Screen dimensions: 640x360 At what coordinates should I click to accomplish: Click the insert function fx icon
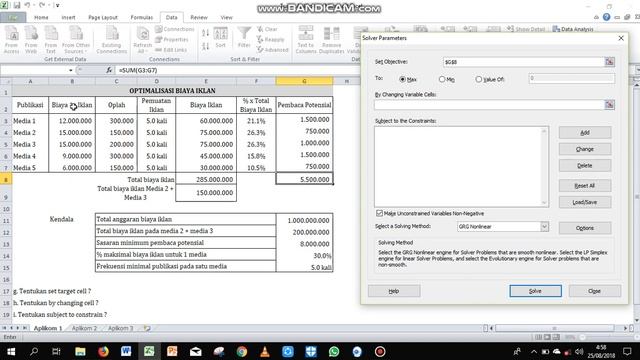click(x=109, y=70)
